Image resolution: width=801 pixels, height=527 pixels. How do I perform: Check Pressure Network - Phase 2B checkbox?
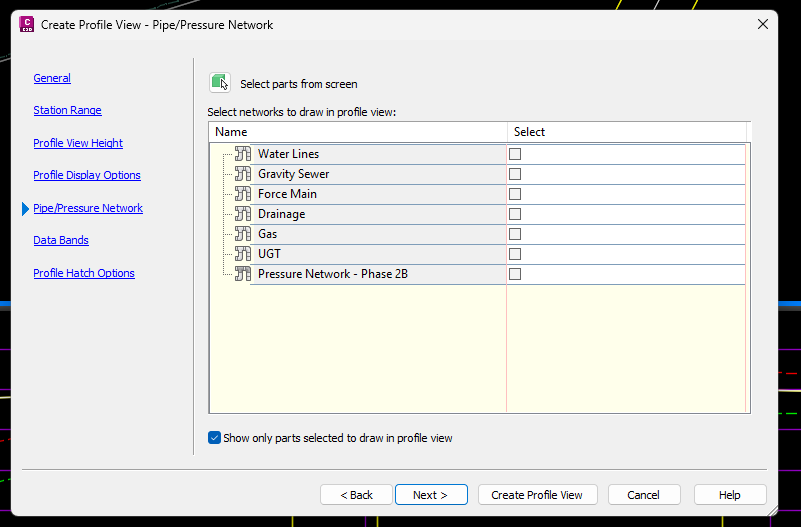click(x=515, y=274)
